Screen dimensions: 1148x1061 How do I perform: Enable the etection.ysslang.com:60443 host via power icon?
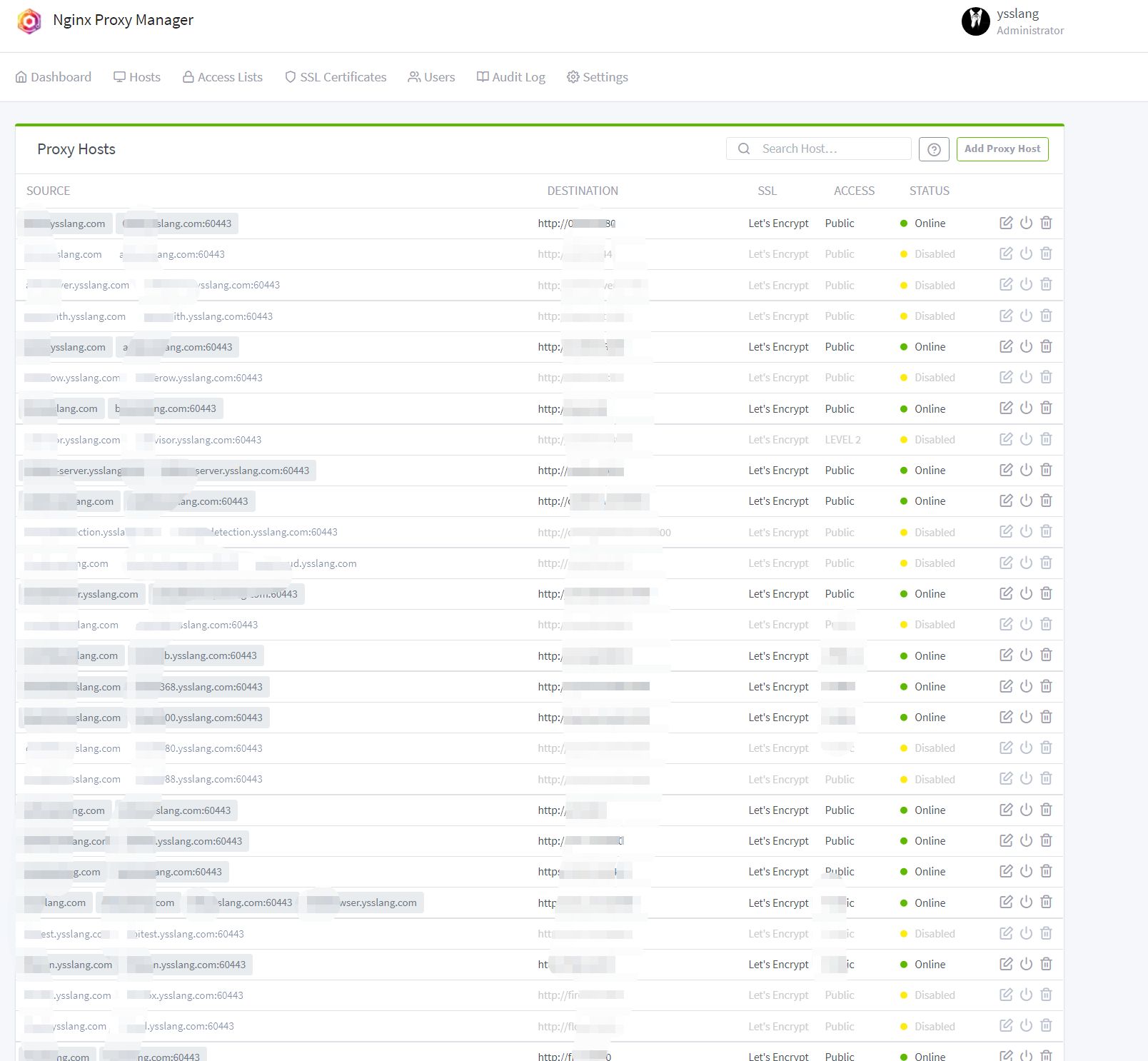1026,531
